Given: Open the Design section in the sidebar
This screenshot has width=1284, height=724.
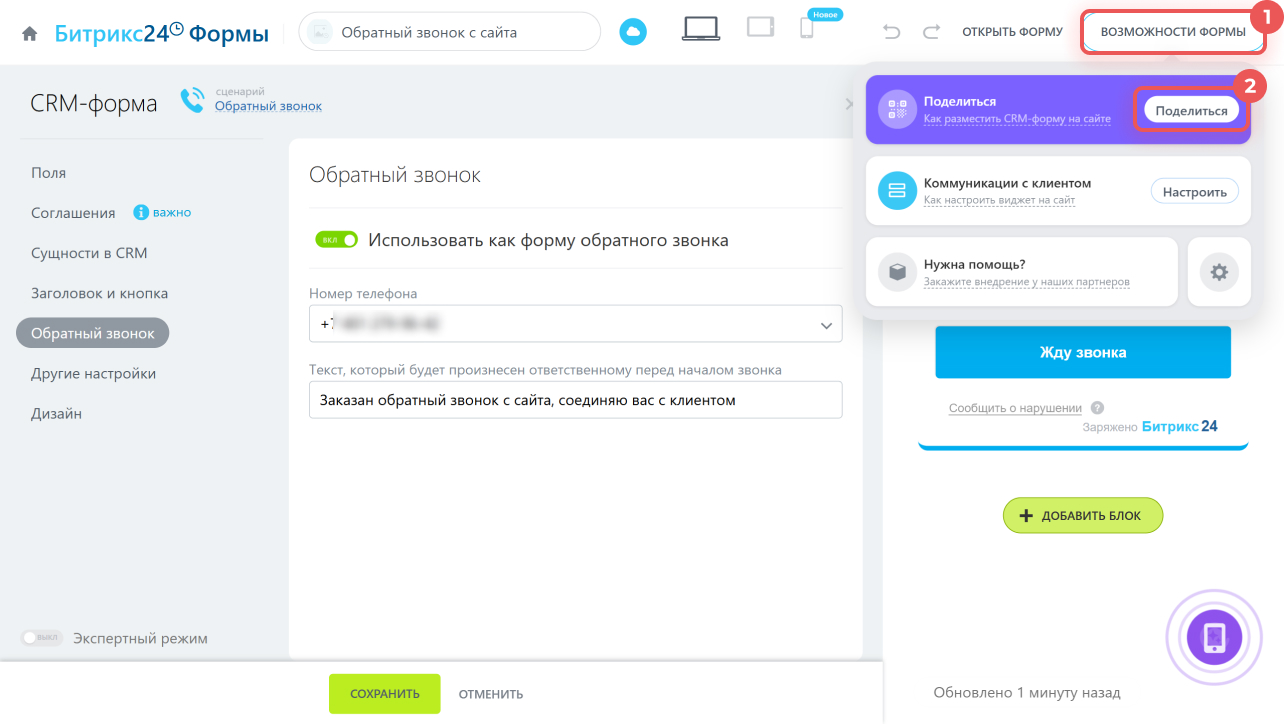Looking at the screenshot, I should click(56, 413).
